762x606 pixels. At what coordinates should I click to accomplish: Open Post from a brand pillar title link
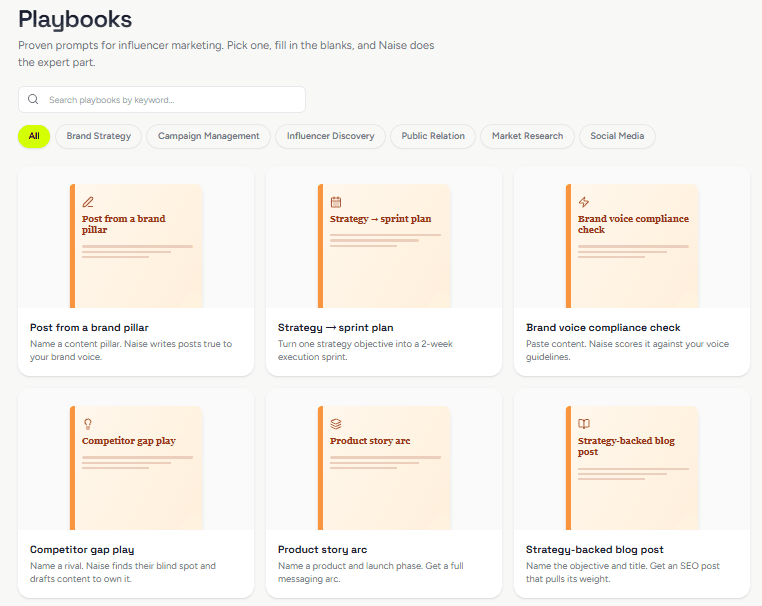click(x=89, y=328)
